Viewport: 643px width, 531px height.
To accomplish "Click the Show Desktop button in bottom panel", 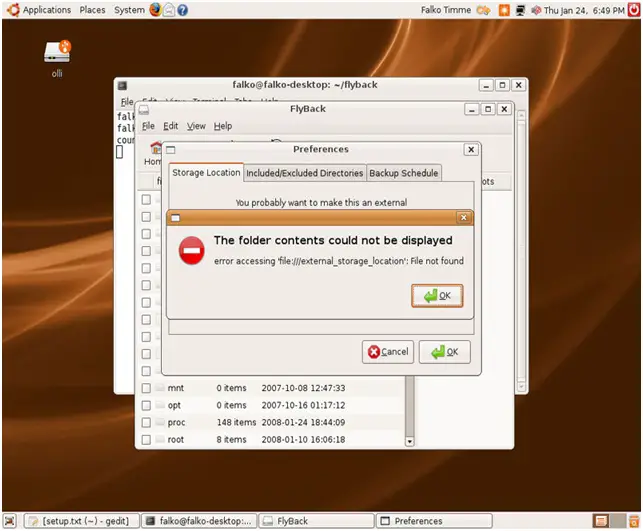I will (10, 521).
